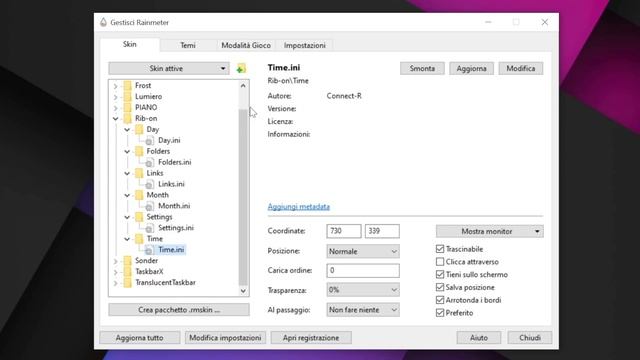Click the green plus new skin icon
The image size is (640, 360).
click(241, 69)
